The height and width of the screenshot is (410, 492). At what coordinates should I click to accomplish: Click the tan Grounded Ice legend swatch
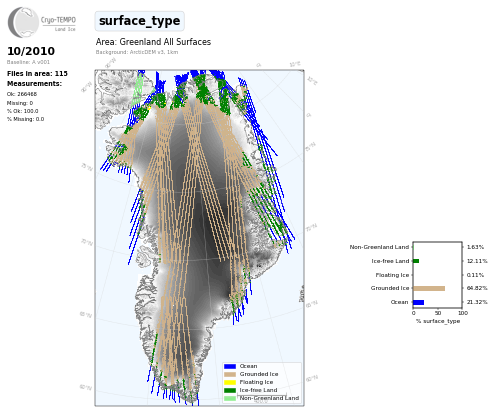coord(230,374)
